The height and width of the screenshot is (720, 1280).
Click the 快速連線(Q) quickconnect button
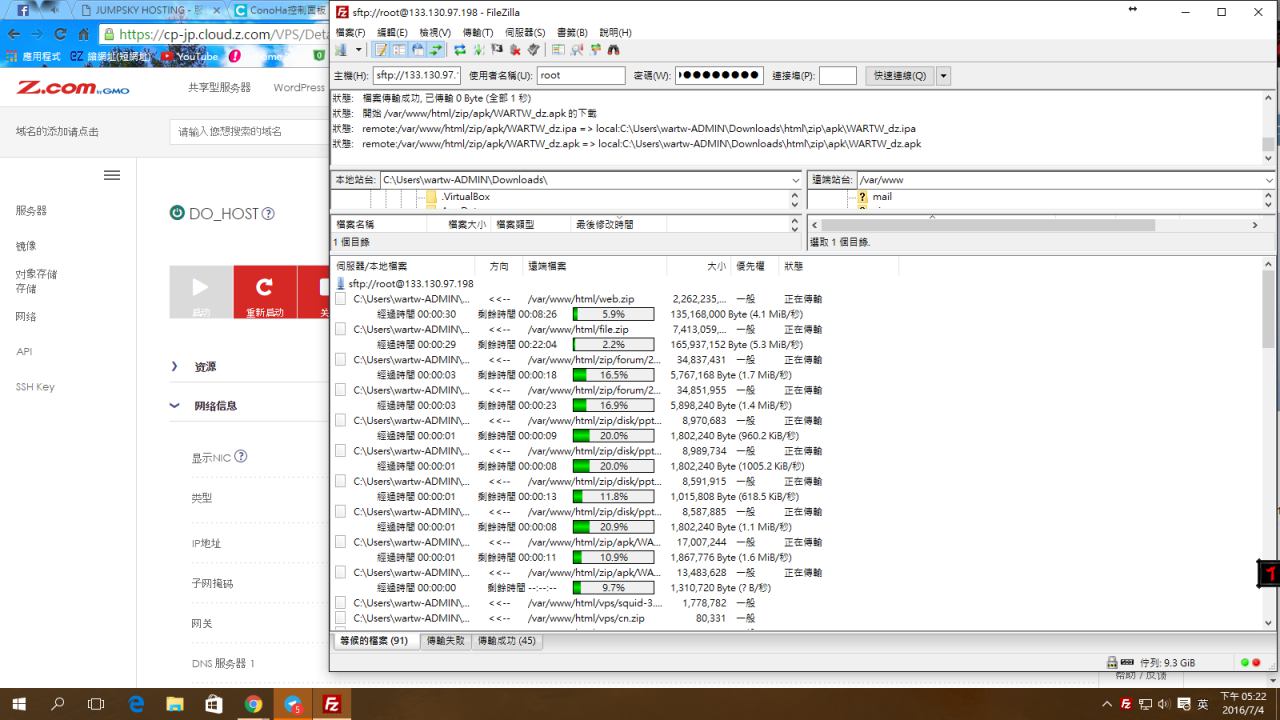click(899, 76)
